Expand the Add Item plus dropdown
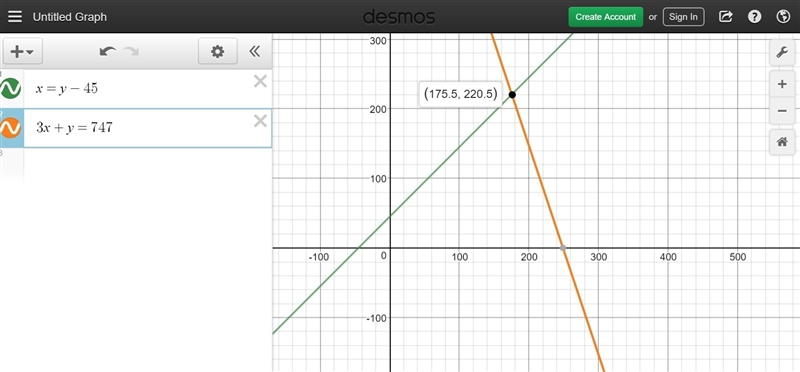 (x=22, y=52)
